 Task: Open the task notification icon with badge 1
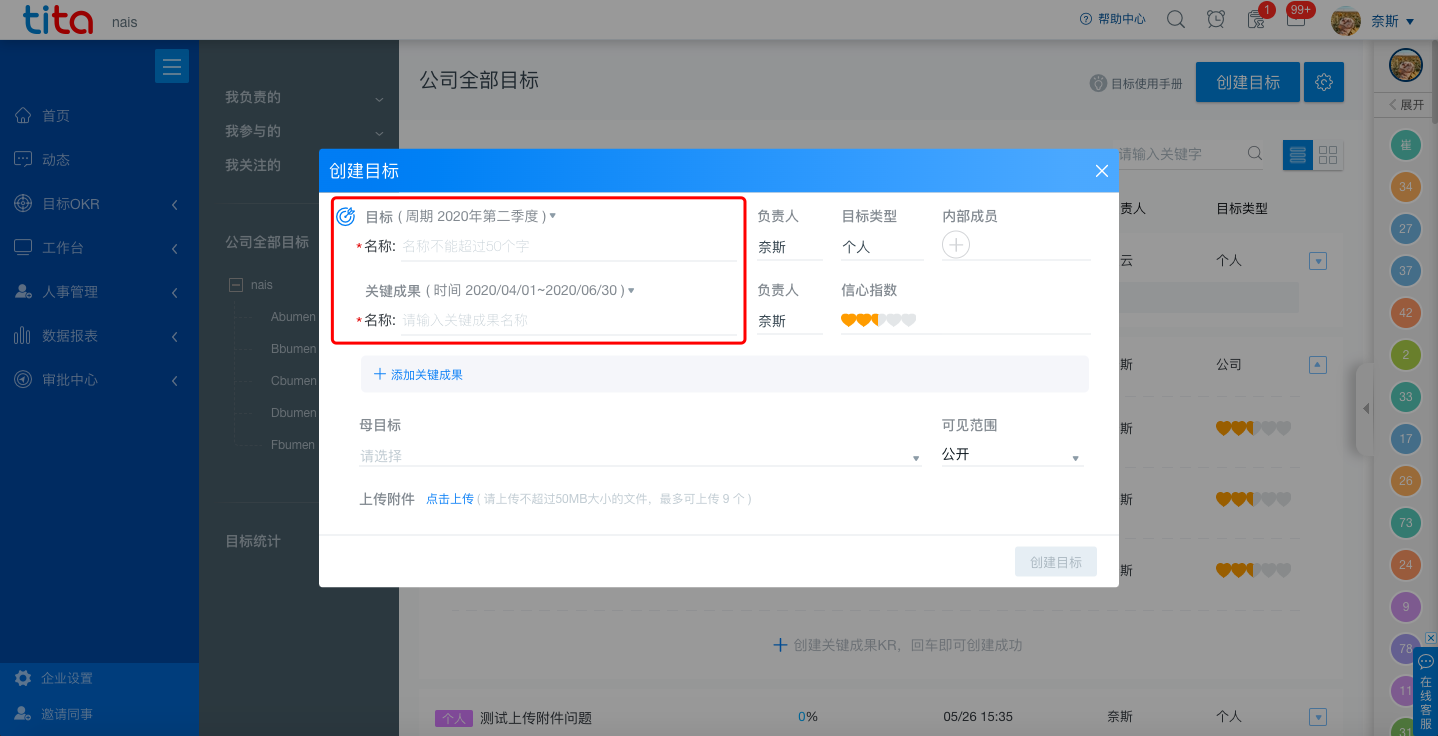pos(1258,17)
